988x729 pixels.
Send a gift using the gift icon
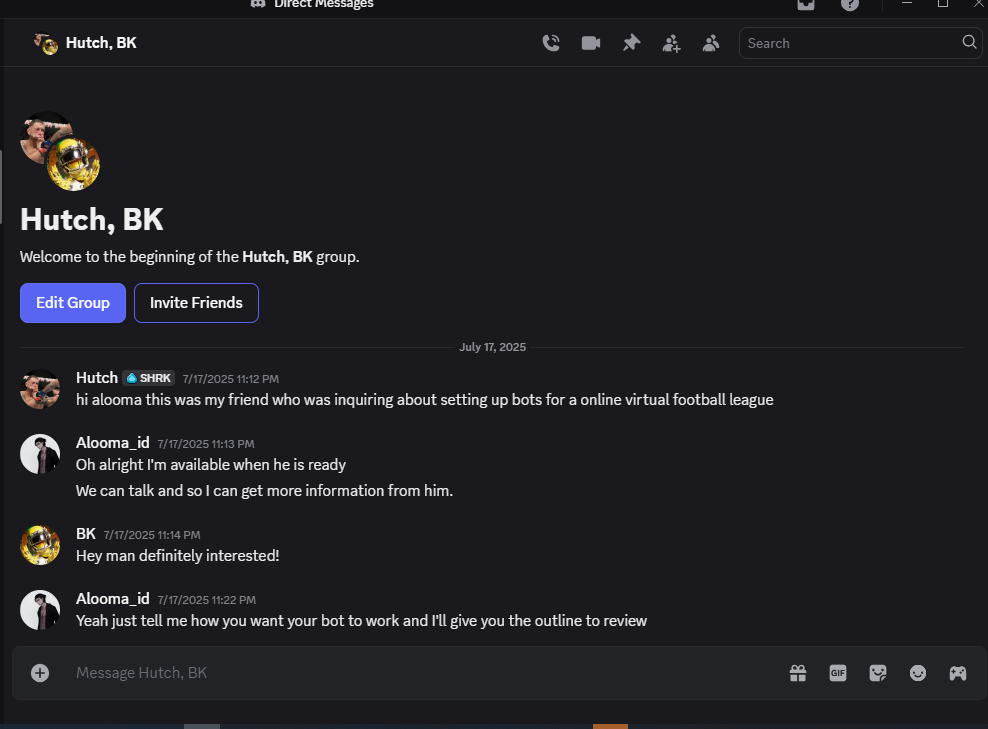[x=798, y=673]
